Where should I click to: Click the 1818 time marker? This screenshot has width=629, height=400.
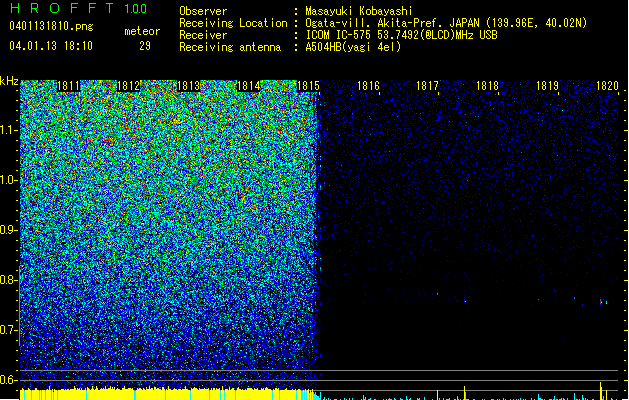(x=487, y=86)
